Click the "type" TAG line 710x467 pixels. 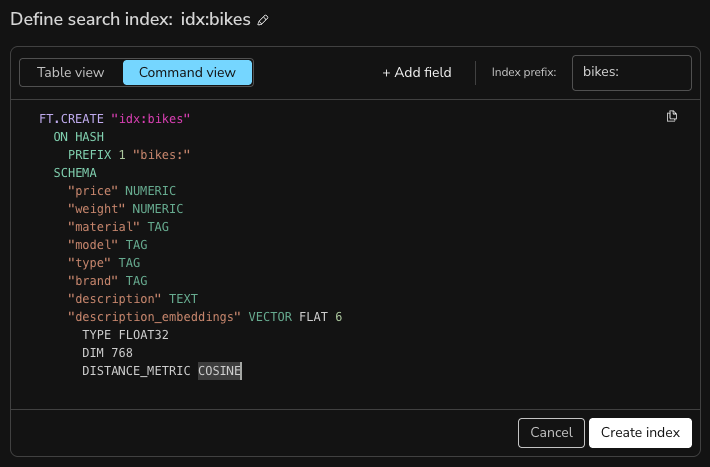tap(104, 263)
